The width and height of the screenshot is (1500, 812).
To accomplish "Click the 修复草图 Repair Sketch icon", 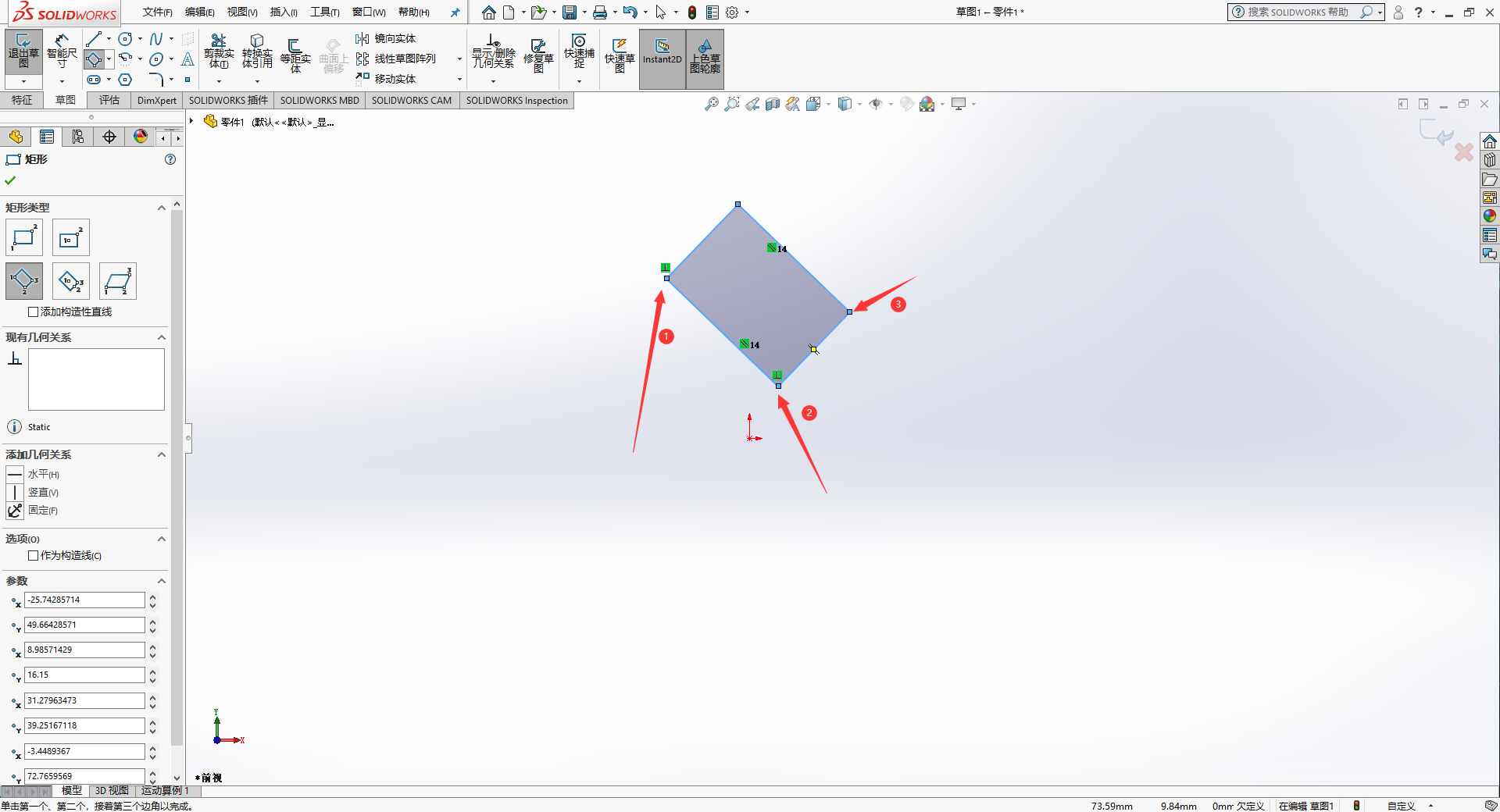I will (538, 55).
